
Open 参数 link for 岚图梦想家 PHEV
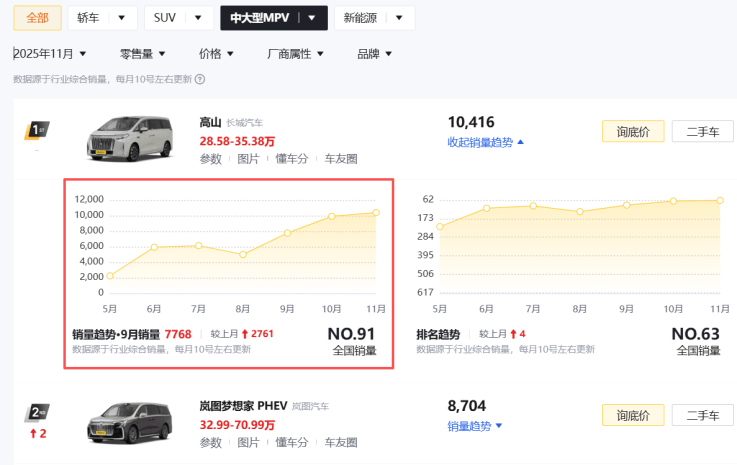[x=211, y=442]
